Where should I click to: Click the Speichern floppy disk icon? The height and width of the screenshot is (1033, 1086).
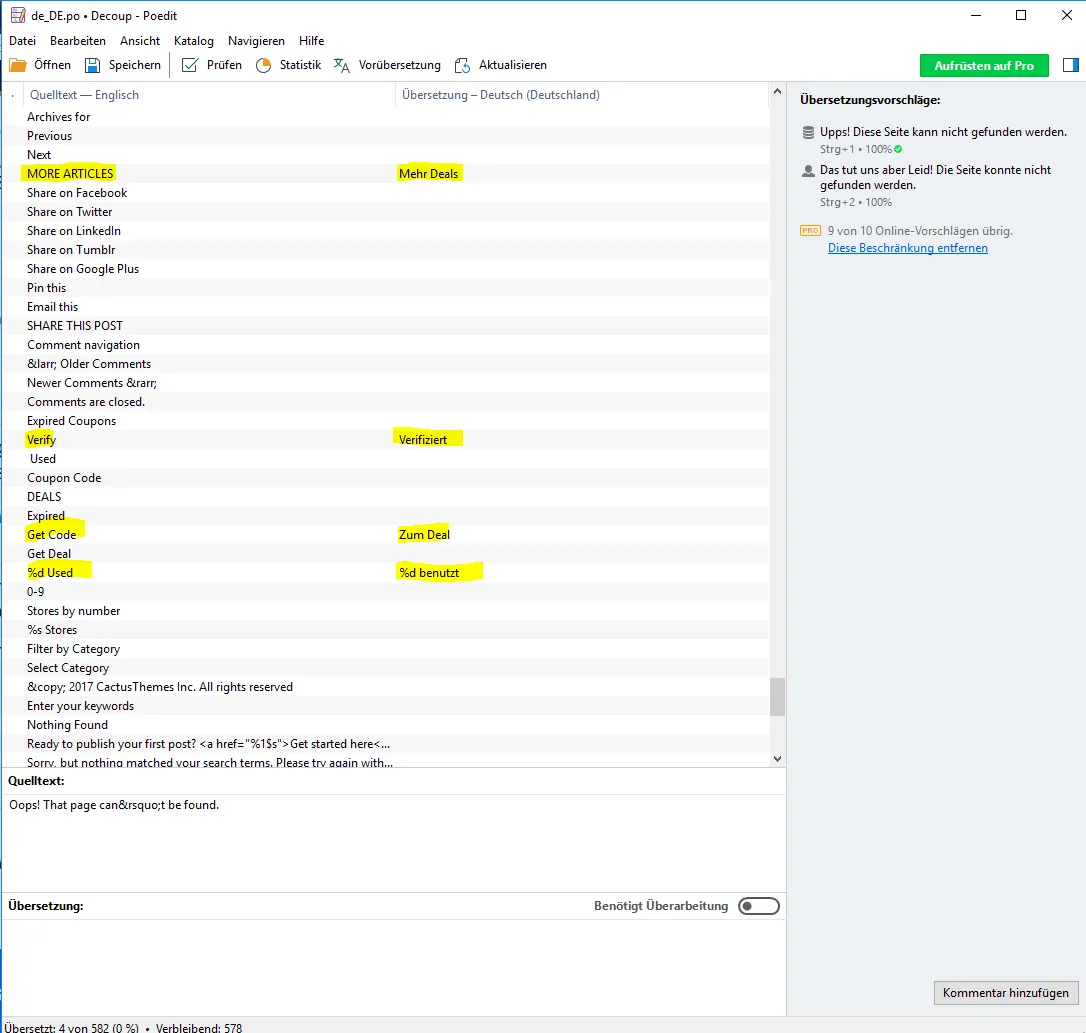(x=92, y=65)
